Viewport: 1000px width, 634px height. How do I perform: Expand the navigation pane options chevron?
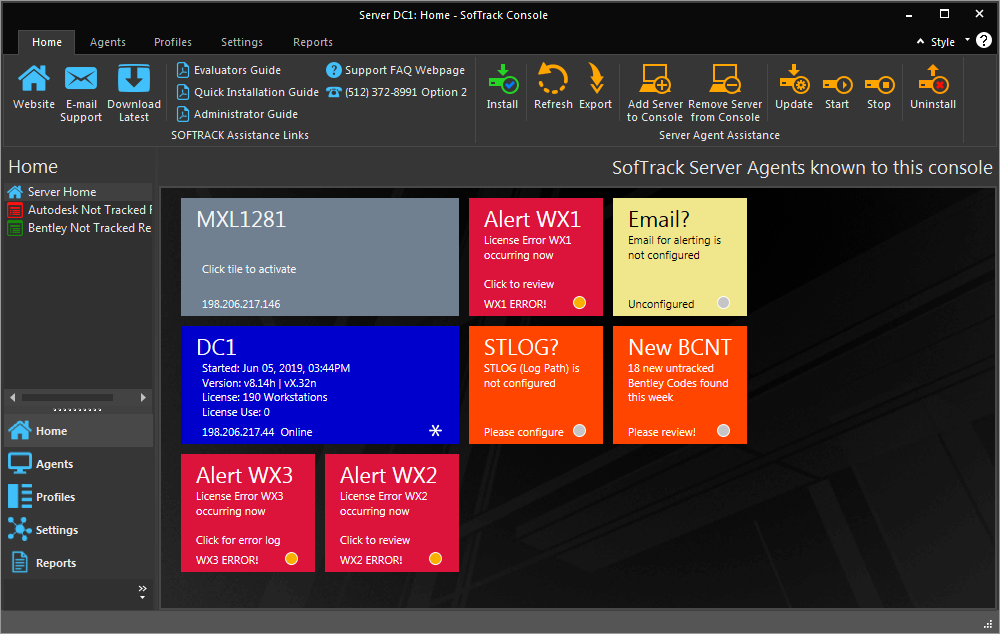click(x=142, y=591)
